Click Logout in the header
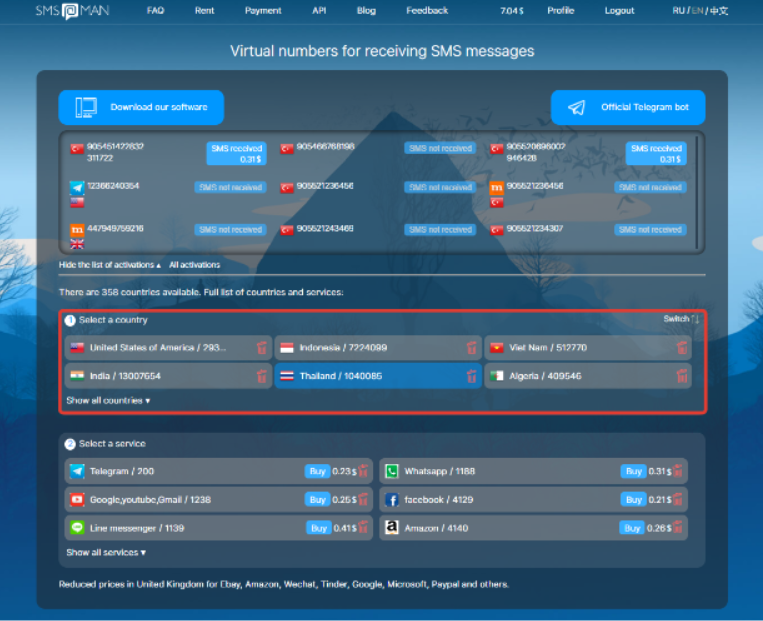 coord(619,11)
